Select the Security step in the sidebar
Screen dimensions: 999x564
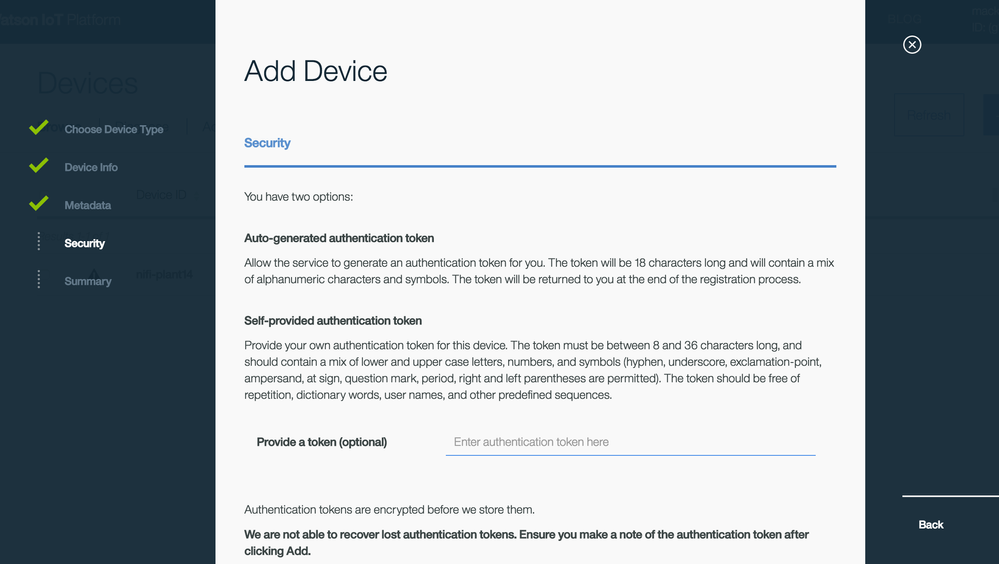[85, 243]
